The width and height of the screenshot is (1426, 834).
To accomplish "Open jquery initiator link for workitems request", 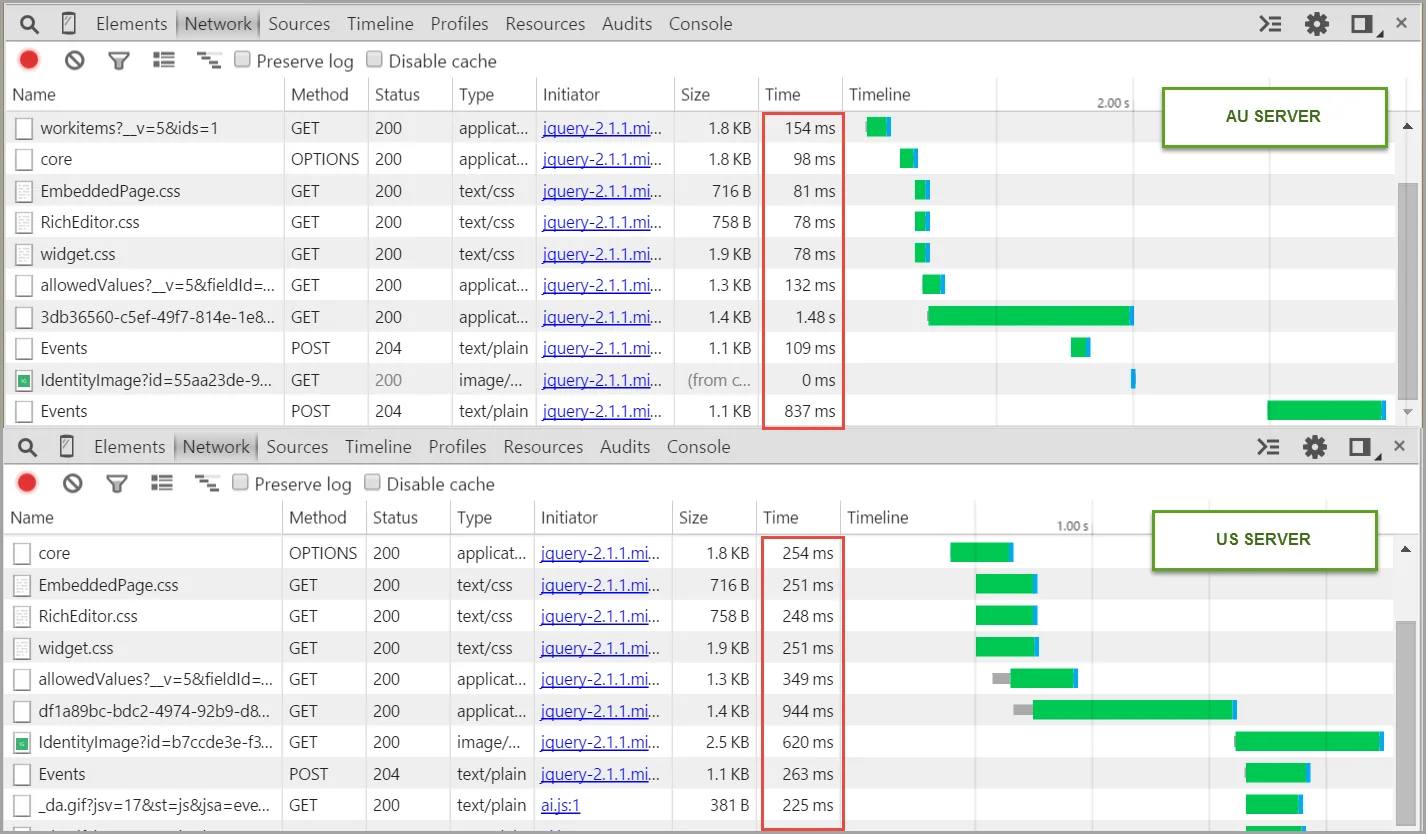I will [602, 128].
